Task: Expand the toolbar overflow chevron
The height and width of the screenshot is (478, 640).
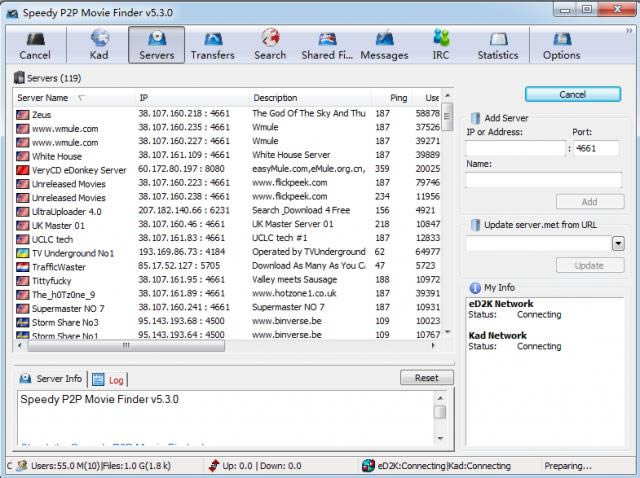Action: pyautogui.click(x=629, y=31)
